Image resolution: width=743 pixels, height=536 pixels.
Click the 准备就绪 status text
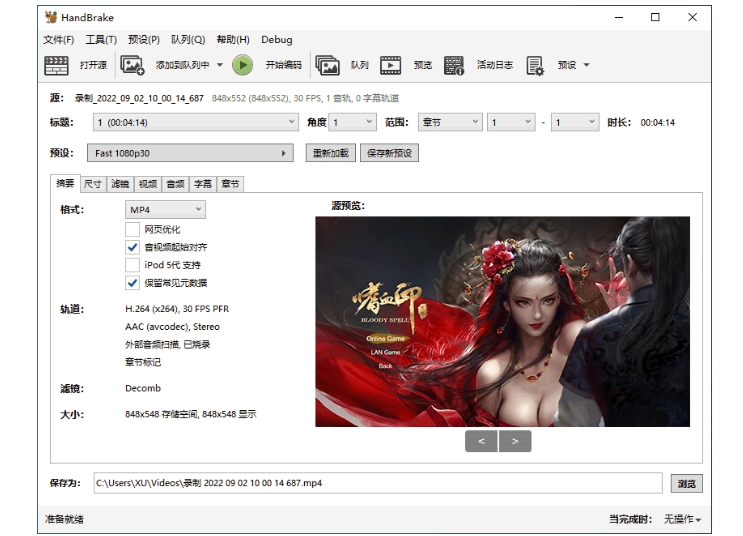(64, 519)
